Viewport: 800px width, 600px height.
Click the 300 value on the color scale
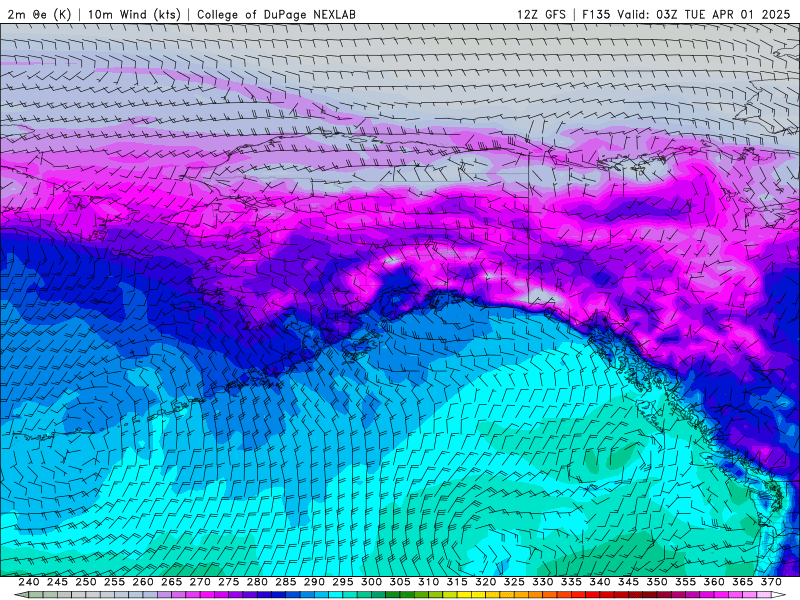click(x=371, y=582)
